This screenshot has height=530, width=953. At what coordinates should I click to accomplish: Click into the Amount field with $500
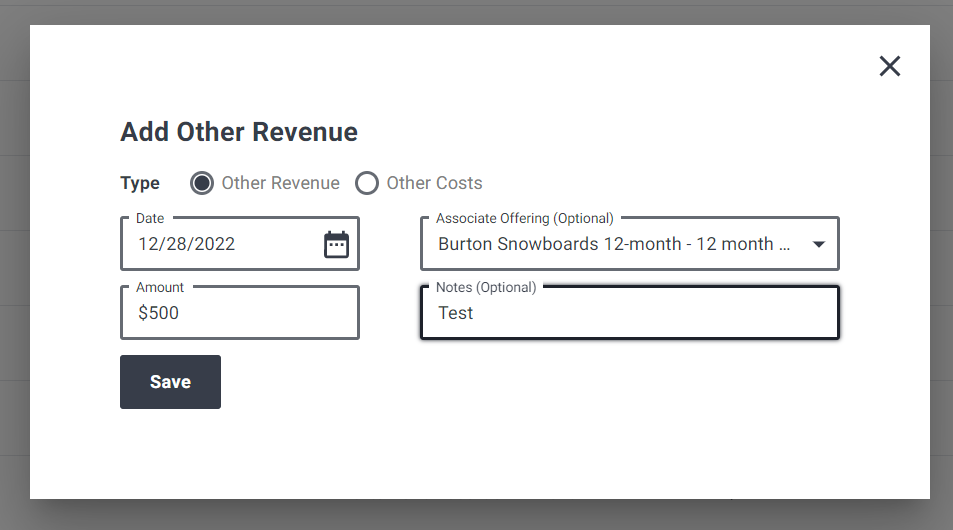tap(239, 313)
